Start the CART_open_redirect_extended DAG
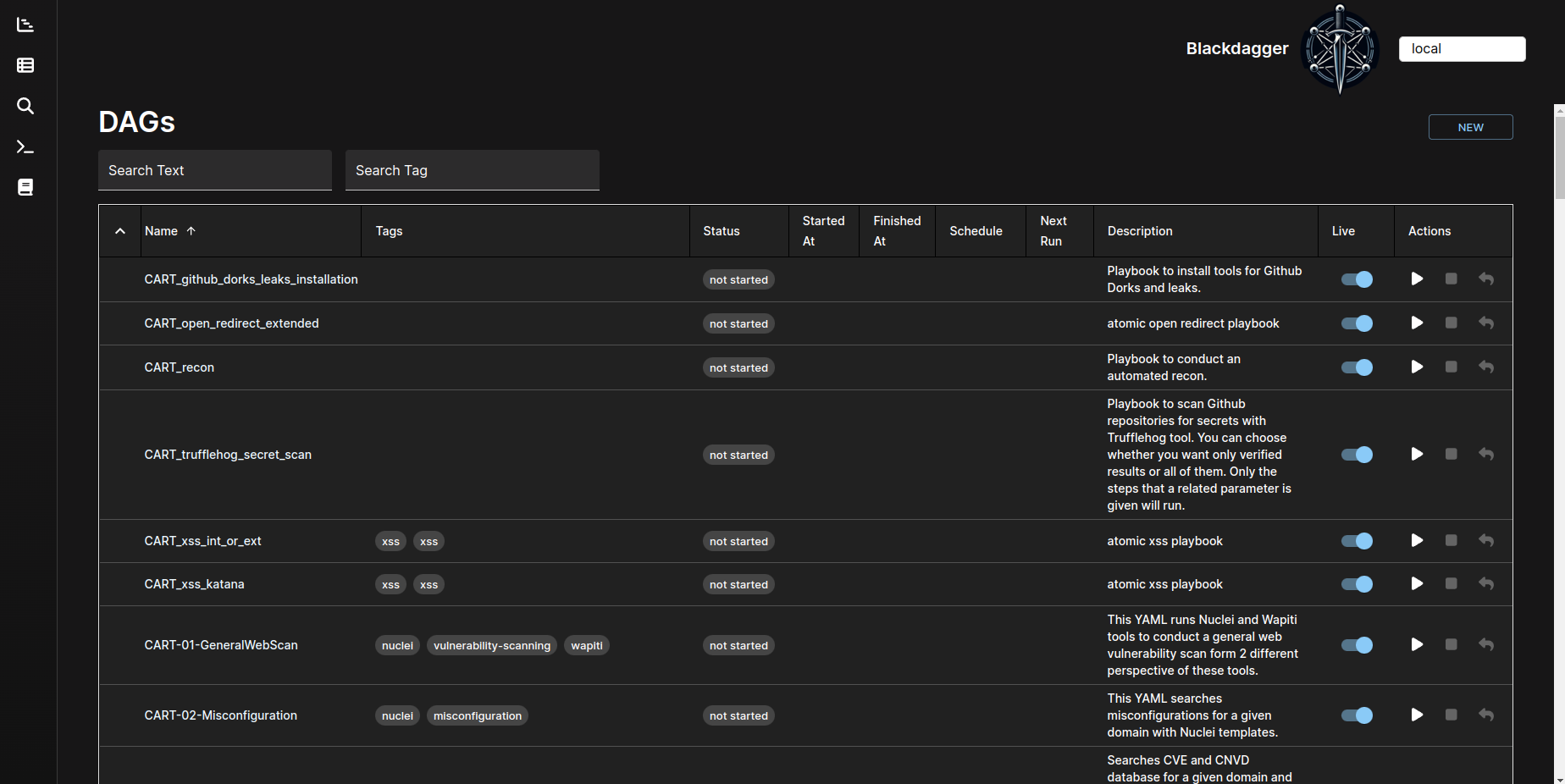Screen dimensions: 1565x784 [1417, 323]
